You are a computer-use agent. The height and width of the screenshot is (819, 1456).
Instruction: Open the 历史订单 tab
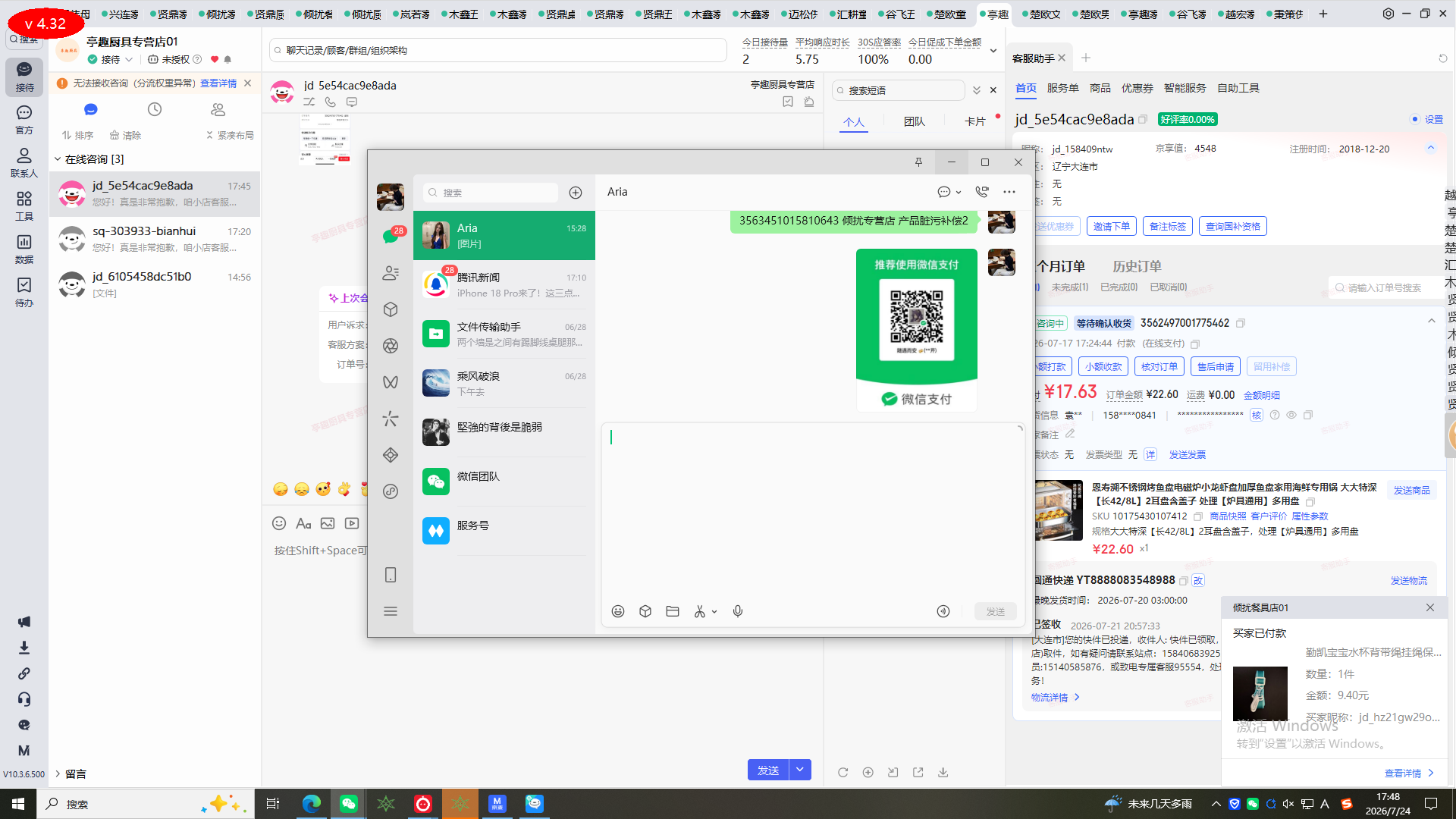(1137, 266)
